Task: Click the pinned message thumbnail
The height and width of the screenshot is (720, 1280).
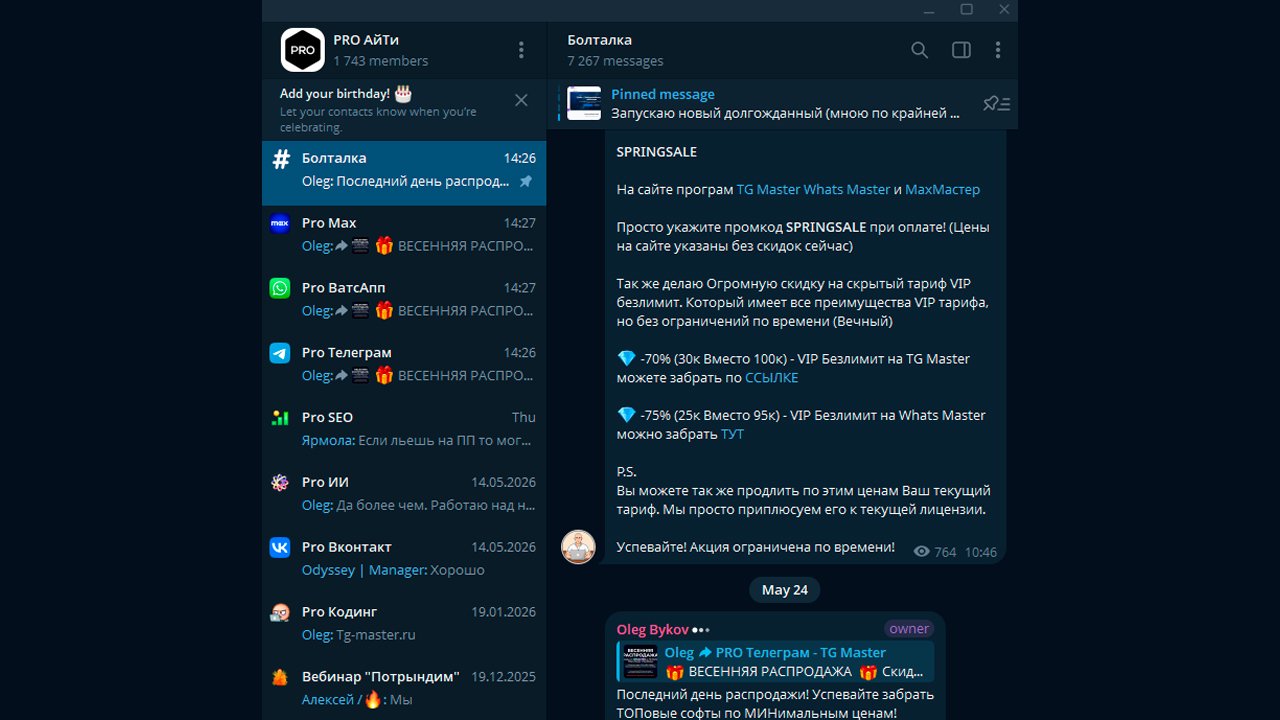Action: click(x=584, y=104)
